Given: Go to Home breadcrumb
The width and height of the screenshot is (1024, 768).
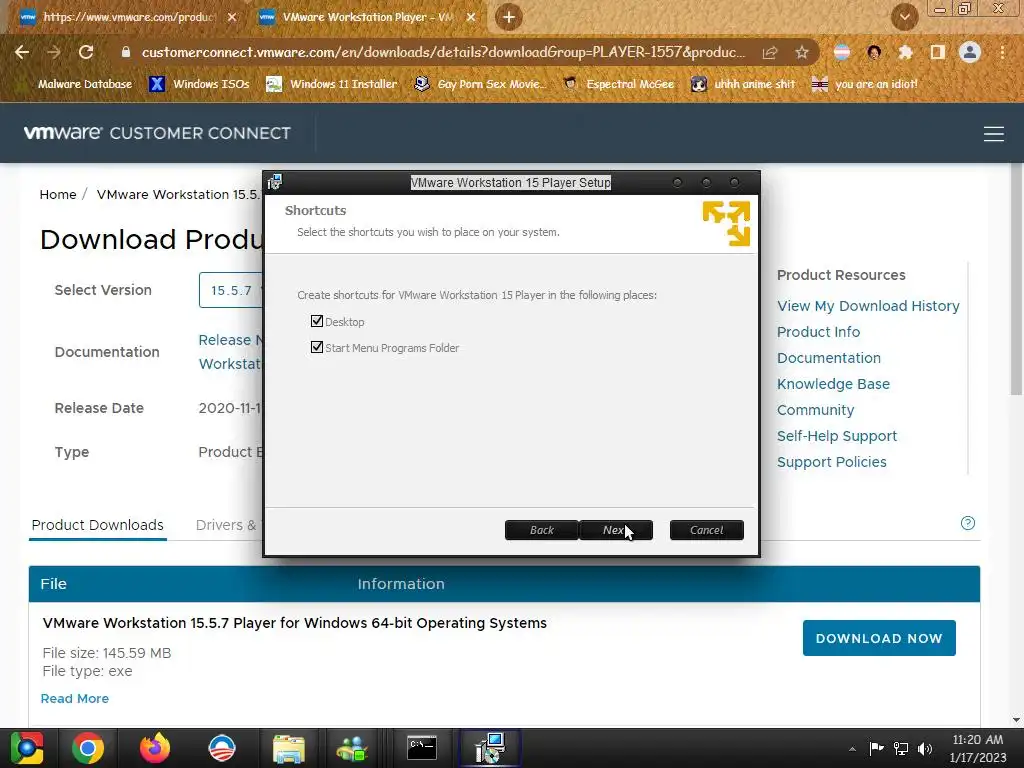Looking at the screenshot, I should pyautogui.click(x=57, y=195).
